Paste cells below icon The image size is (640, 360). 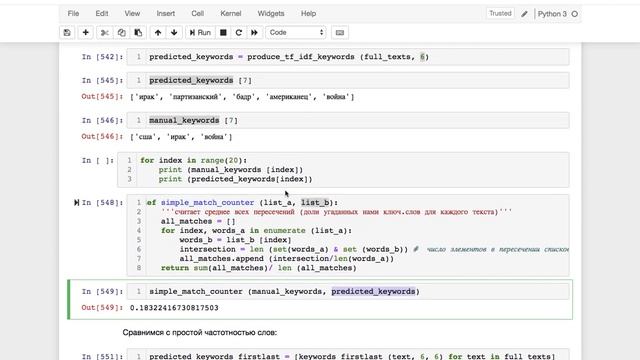point(138,33)
